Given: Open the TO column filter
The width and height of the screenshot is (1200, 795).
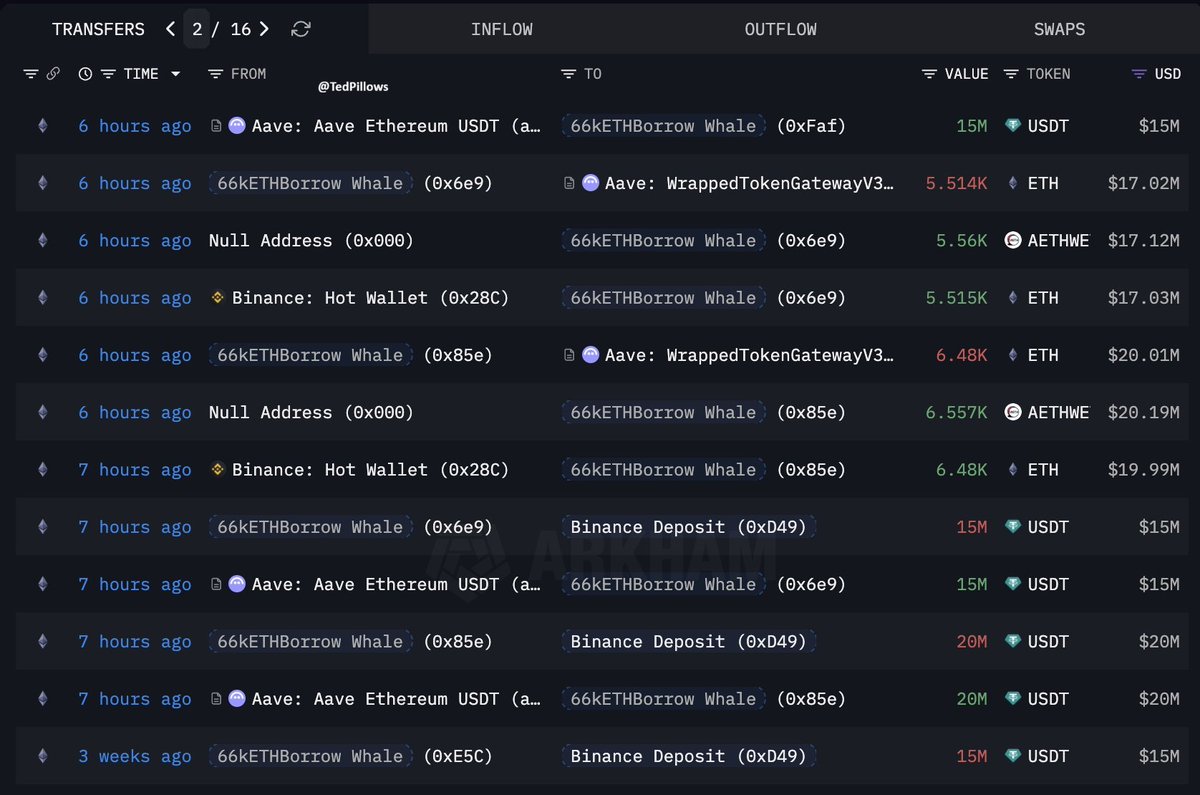Looking at the screenshot, I should coord(568,74).
